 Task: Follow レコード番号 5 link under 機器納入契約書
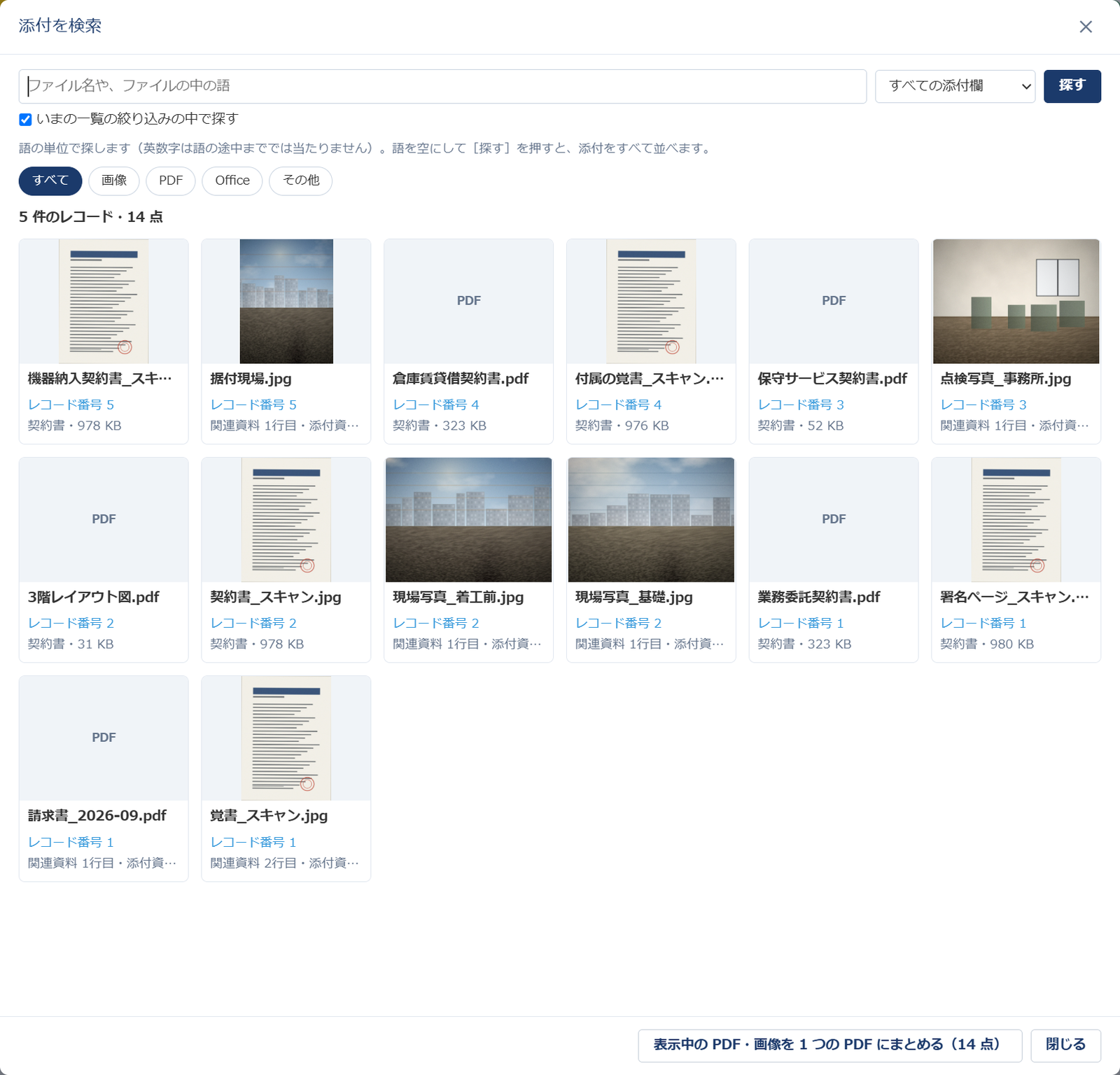[71, 405]
